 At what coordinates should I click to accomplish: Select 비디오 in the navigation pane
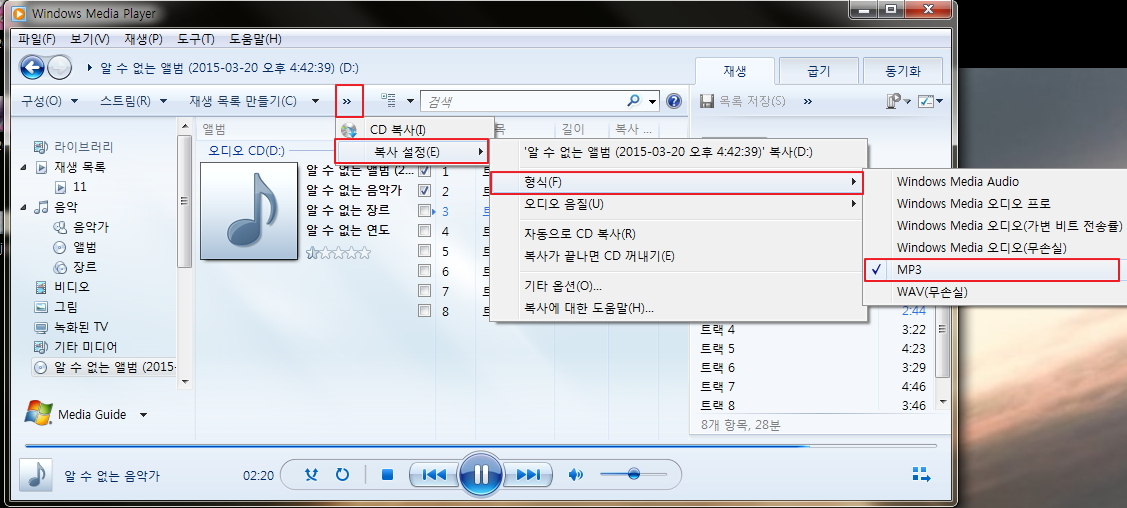click(72, 287)
